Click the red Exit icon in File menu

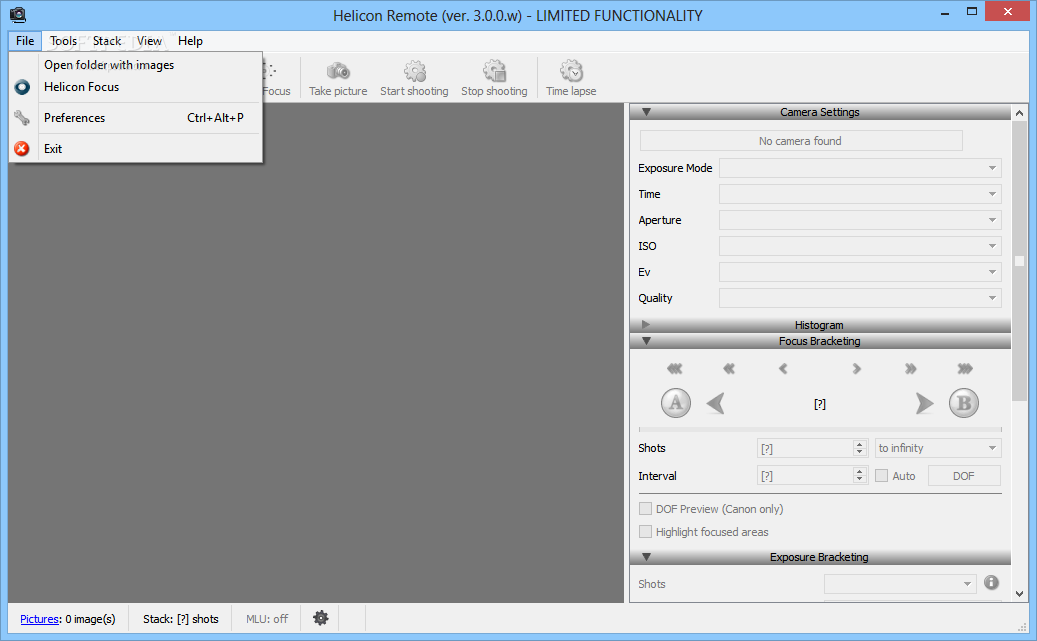[x=22, y=148]
